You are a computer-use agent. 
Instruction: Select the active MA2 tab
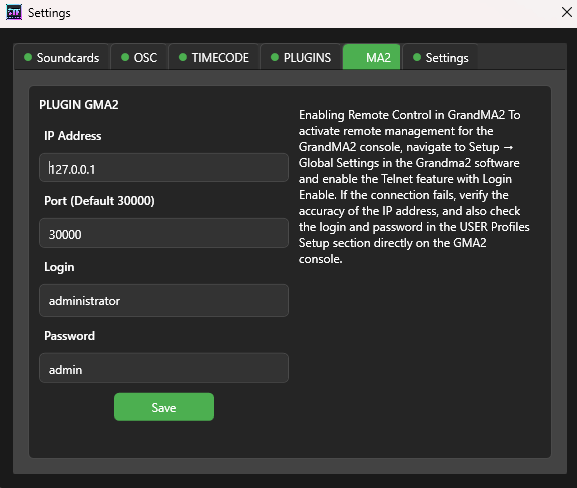coord(371,57)
